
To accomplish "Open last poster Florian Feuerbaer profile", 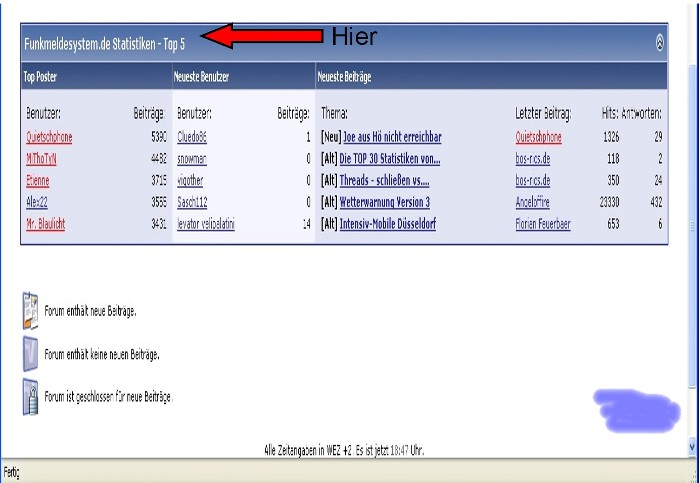I will coord(543,224).
